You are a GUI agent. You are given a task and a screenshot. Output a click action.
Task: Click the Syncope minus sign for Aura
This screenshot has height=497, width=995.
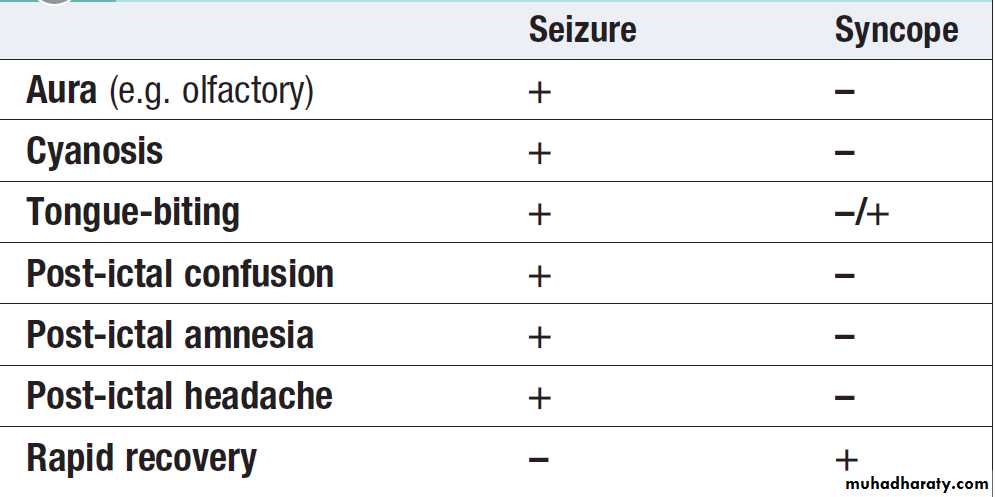coord(844,92)
